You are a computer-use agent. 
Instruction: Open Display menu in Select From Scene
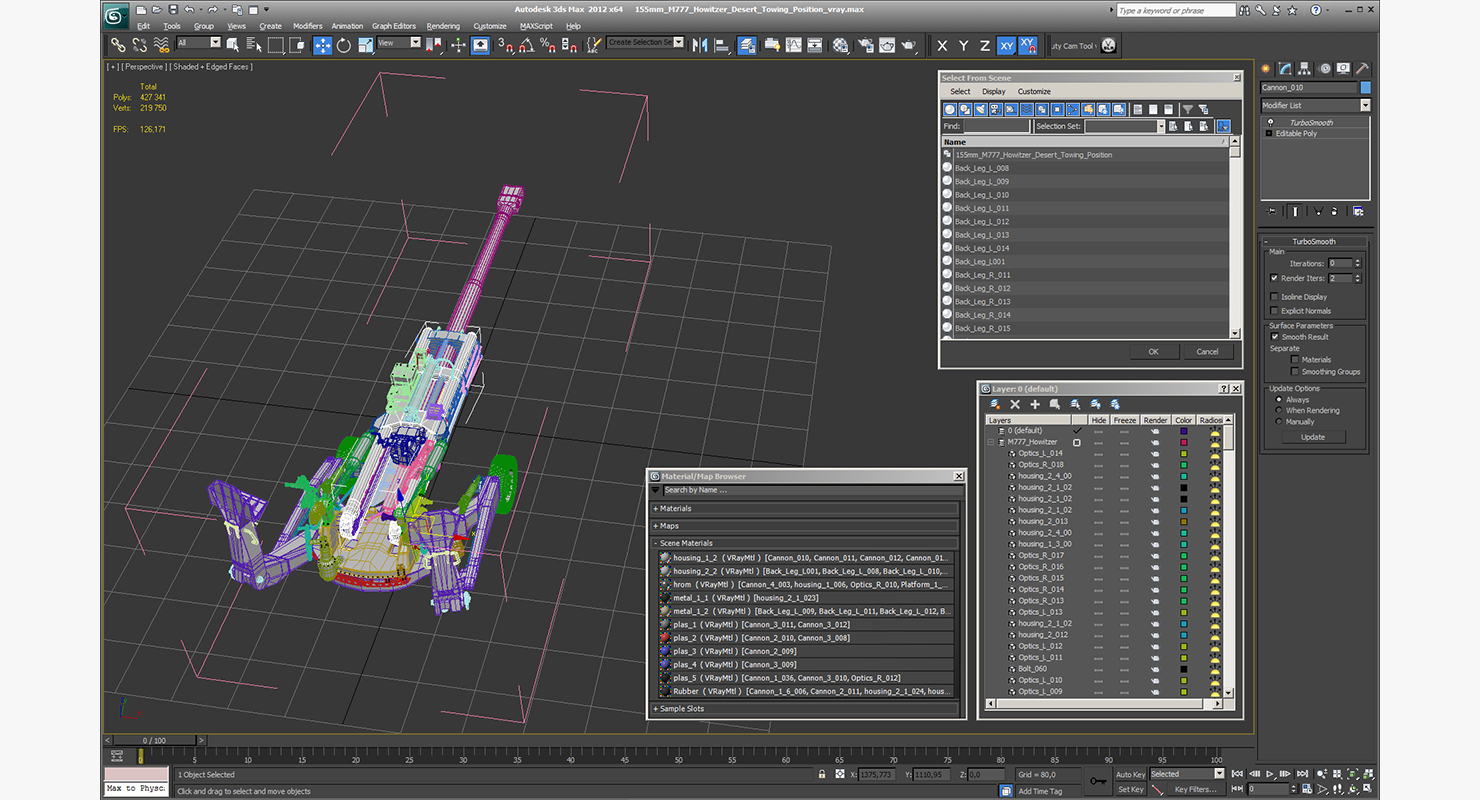[994, 92]
